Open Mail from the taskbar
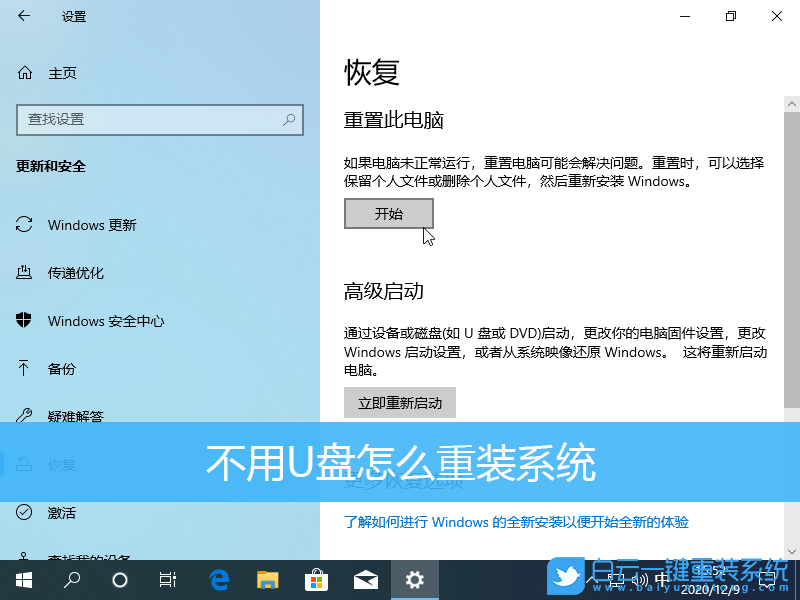Viewport: 800px width, 600px height. (366, 578)
